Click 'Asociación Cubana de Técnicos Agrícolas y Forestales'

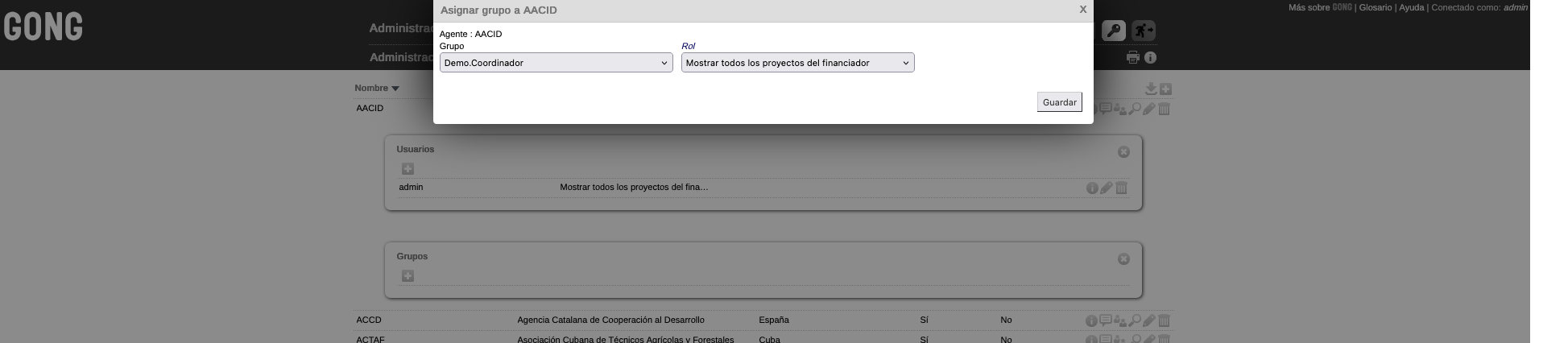625,339
